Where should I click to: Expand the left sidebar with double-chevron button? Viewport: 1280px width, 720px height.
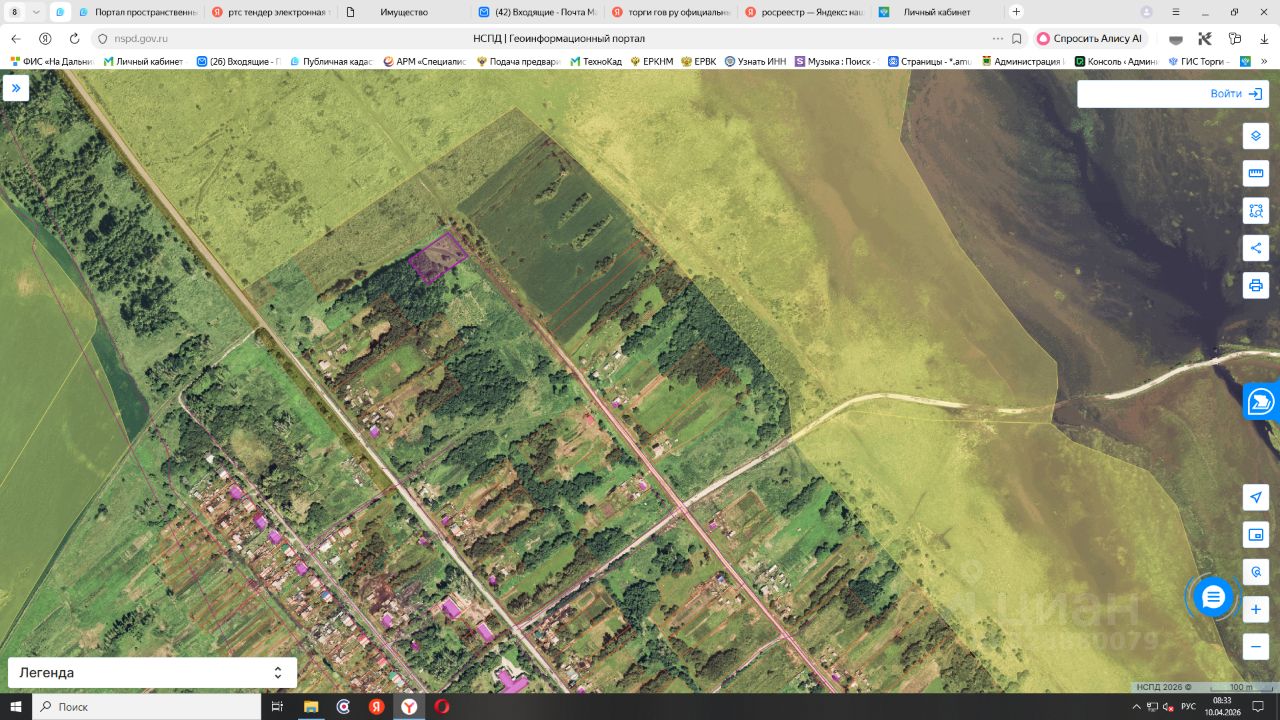(16, 88)
